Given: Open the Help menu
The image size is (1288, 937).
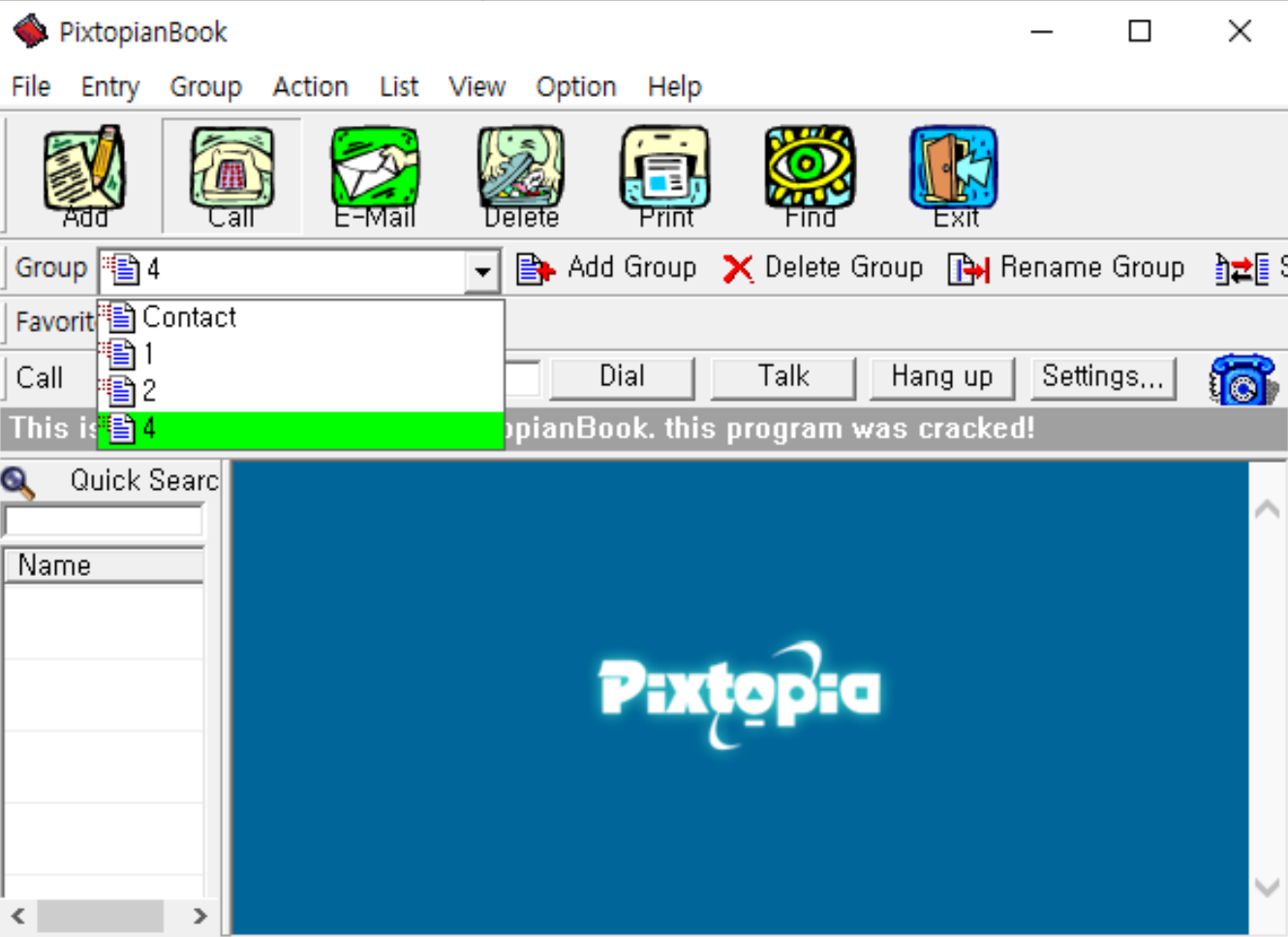Looking at the screenshot, I should point(674,87).
